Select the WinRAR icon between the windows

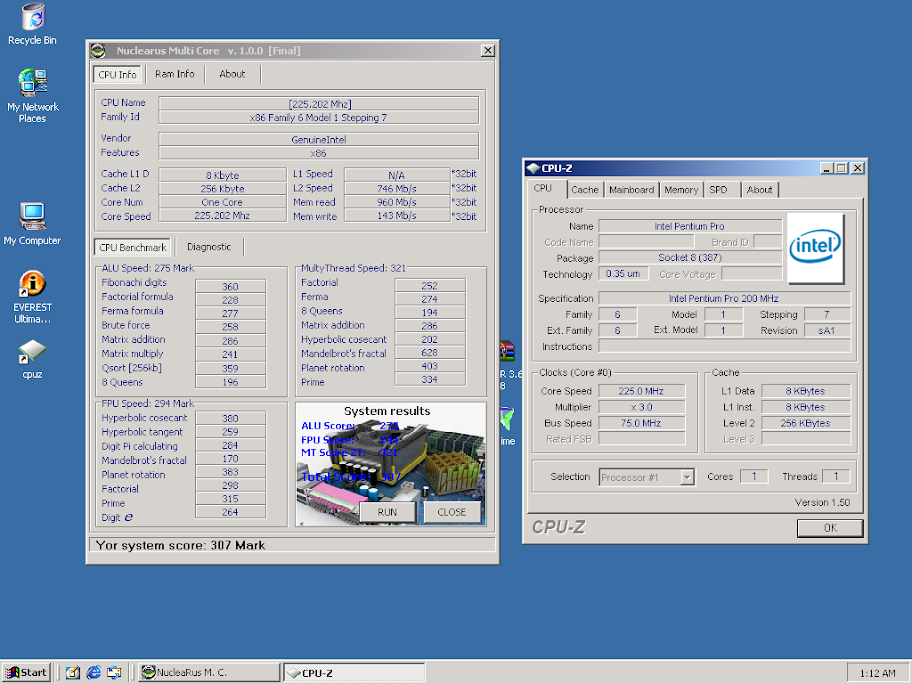point(507,353)
